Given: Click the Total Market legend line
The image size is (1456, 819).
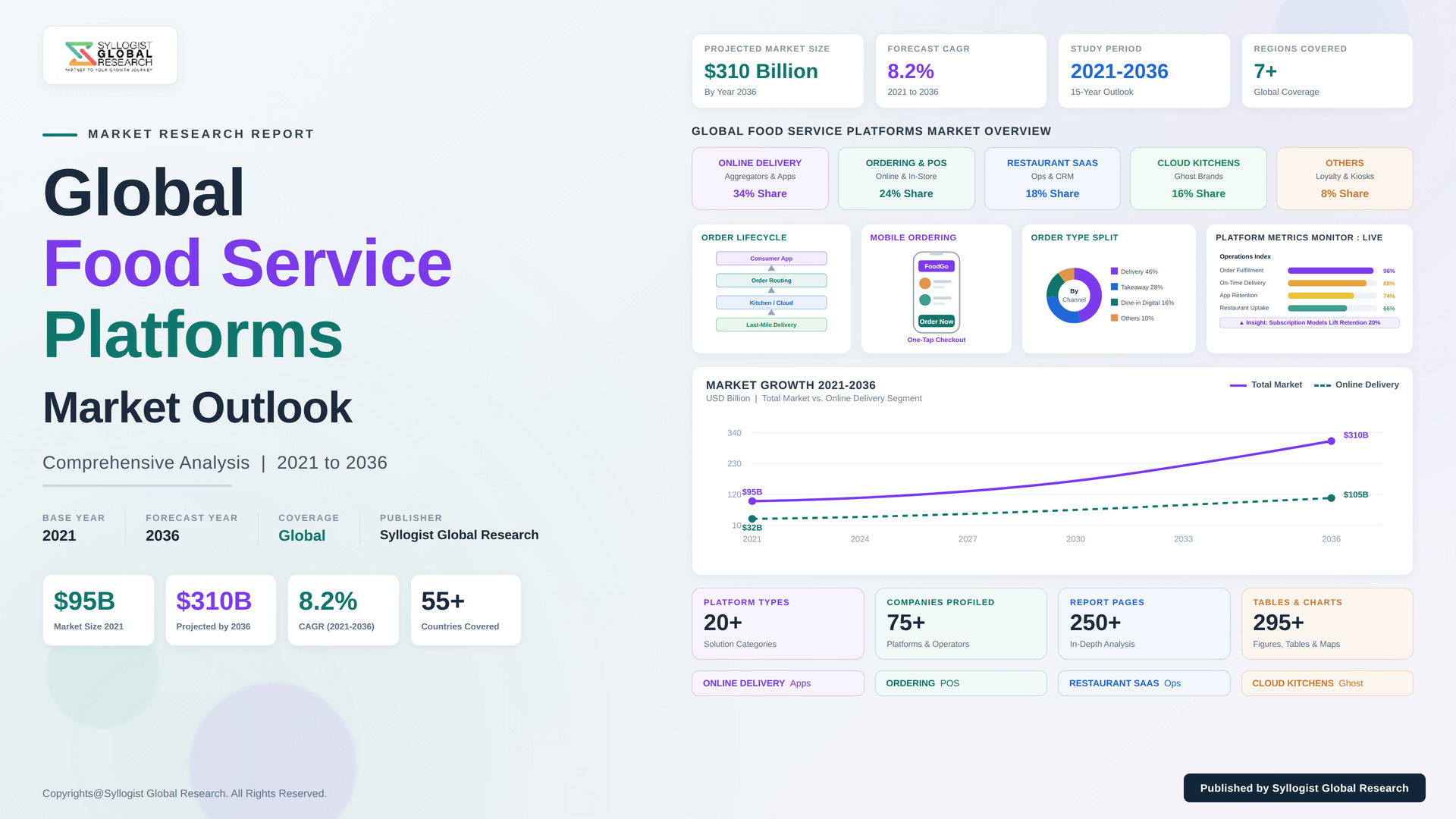Looking at the screenshot, I should click(1238, 385).
